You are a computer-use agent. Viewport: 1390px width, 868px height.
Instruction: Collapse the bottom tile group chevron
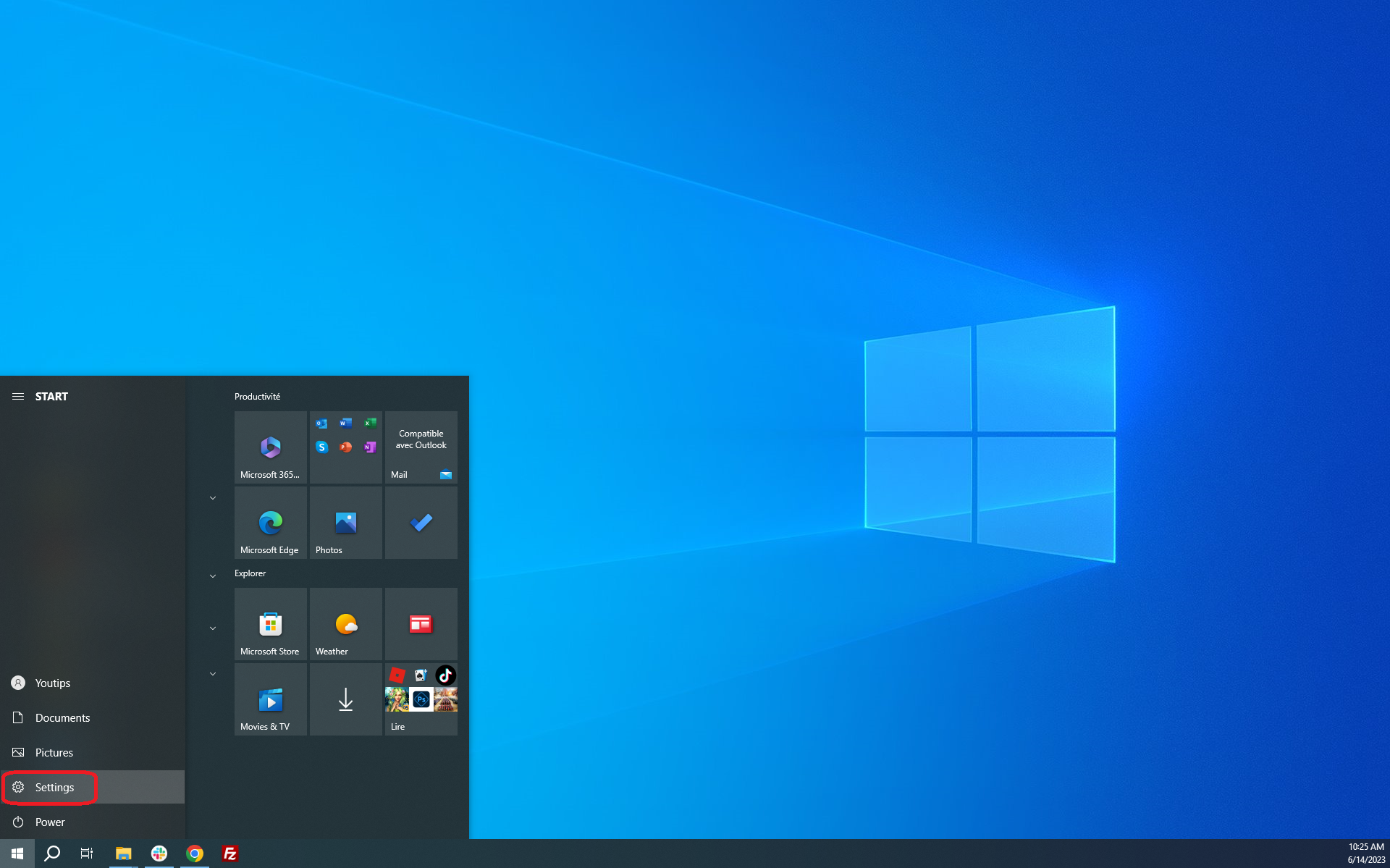point(212,673)
